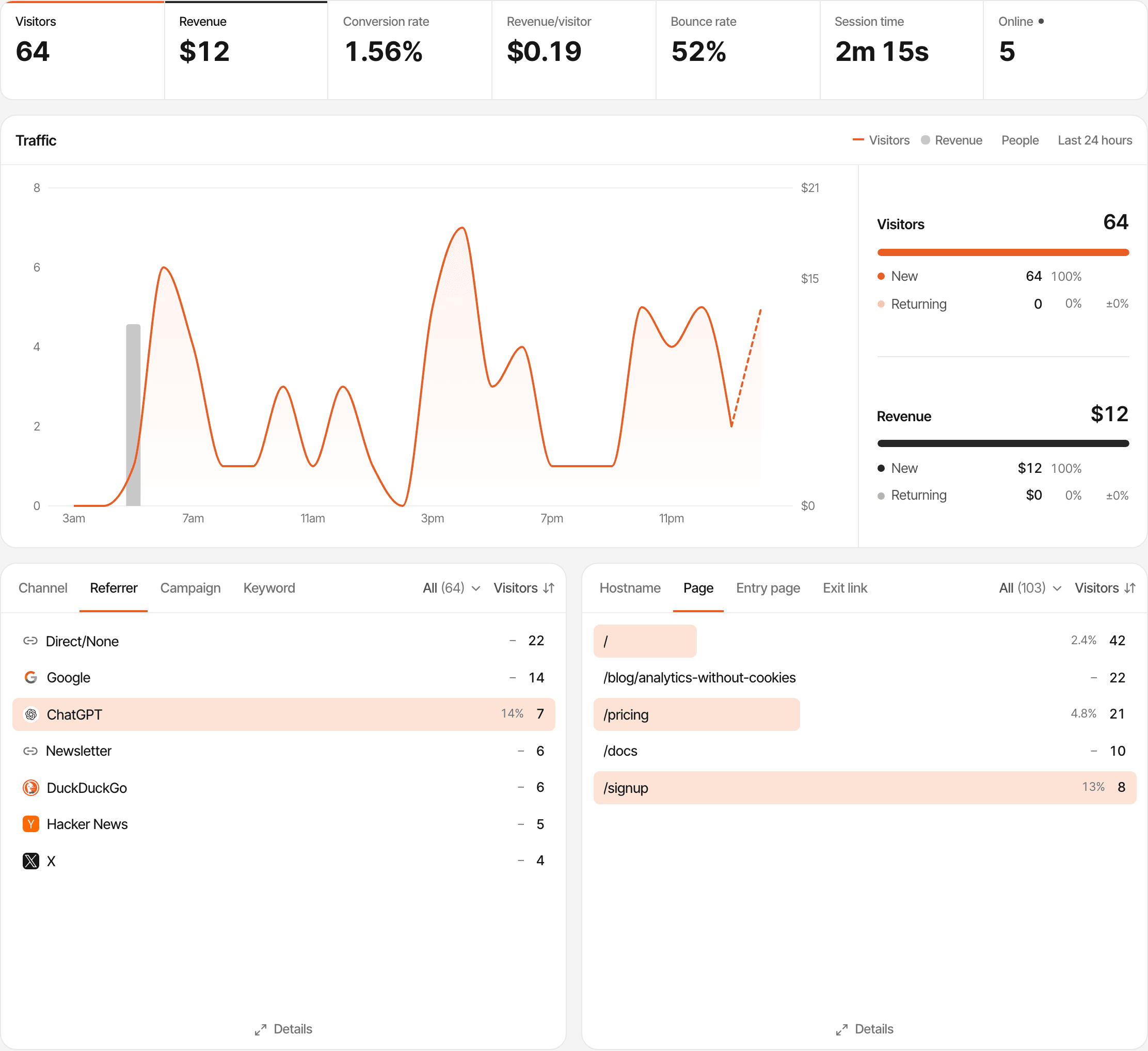This screenshot has height=1051, width=1148.
Task: Switch to the Entry page tab
Action: (768, 588)
